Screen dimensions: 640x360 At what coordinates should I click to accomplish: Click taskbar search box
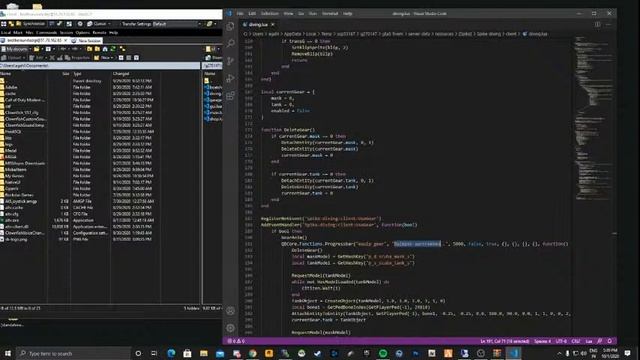click(x=74, y=353)
